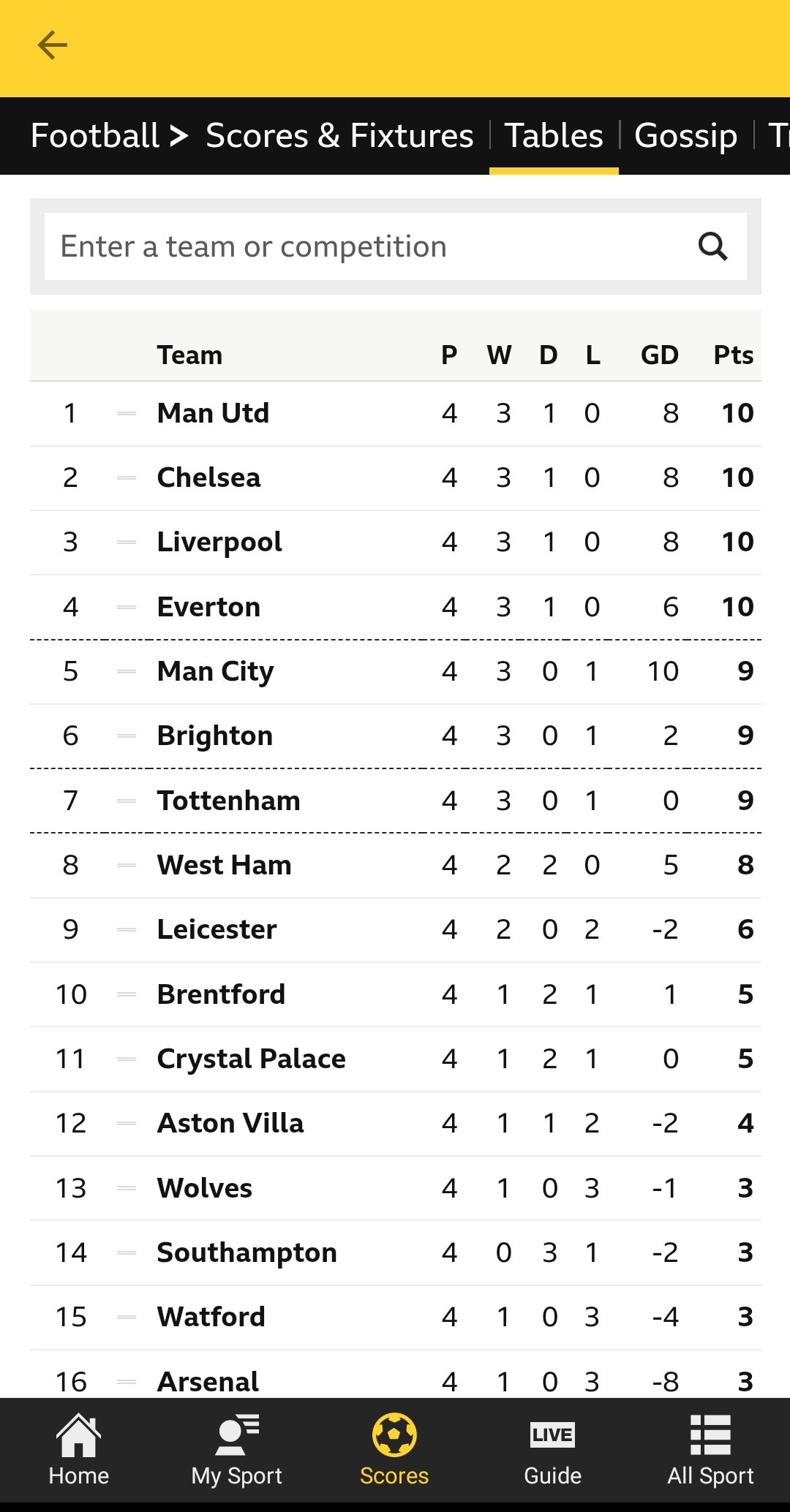790x1512 pixels.
Task: Open the Southampton team link
Action: [x=247, y=1252]
